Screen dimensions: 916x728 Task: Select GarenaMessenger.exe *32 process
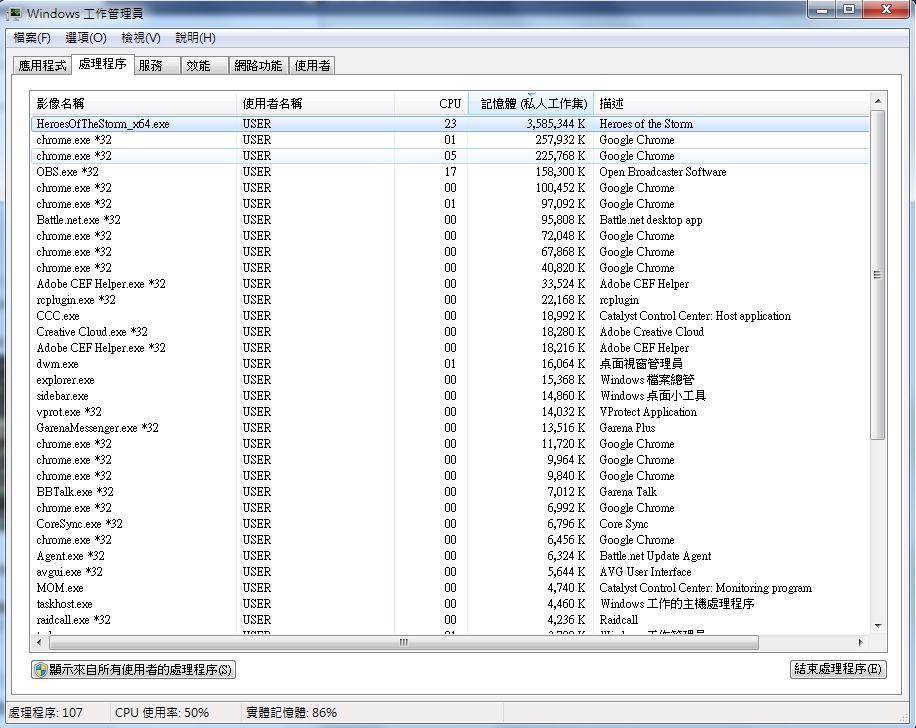point(450,428)
